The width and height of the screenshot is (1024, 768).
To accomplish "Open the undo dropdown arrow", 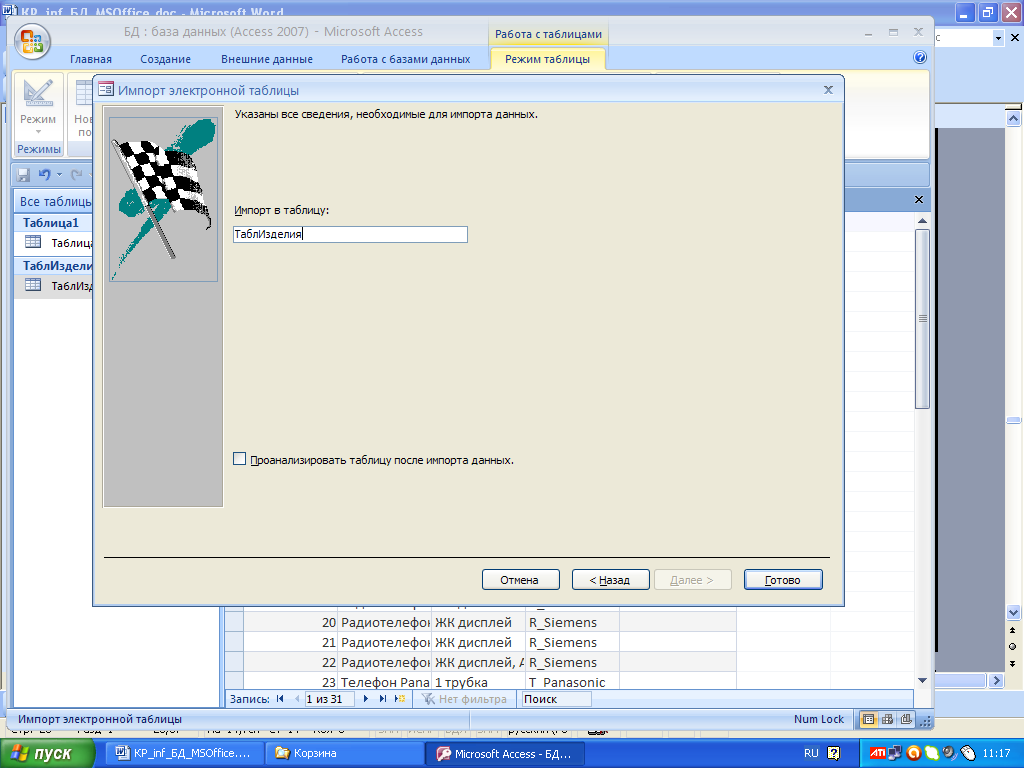I will pyautogui.click(x=59, y=174).
